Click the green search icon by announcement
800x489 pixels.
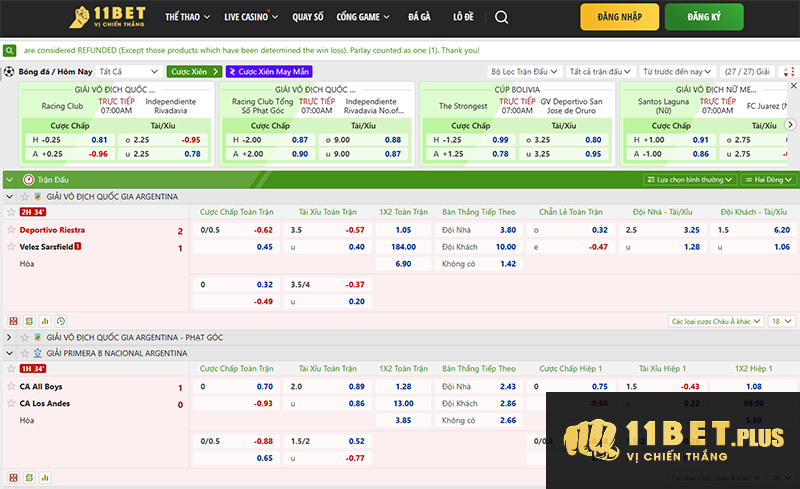[9, 50]
